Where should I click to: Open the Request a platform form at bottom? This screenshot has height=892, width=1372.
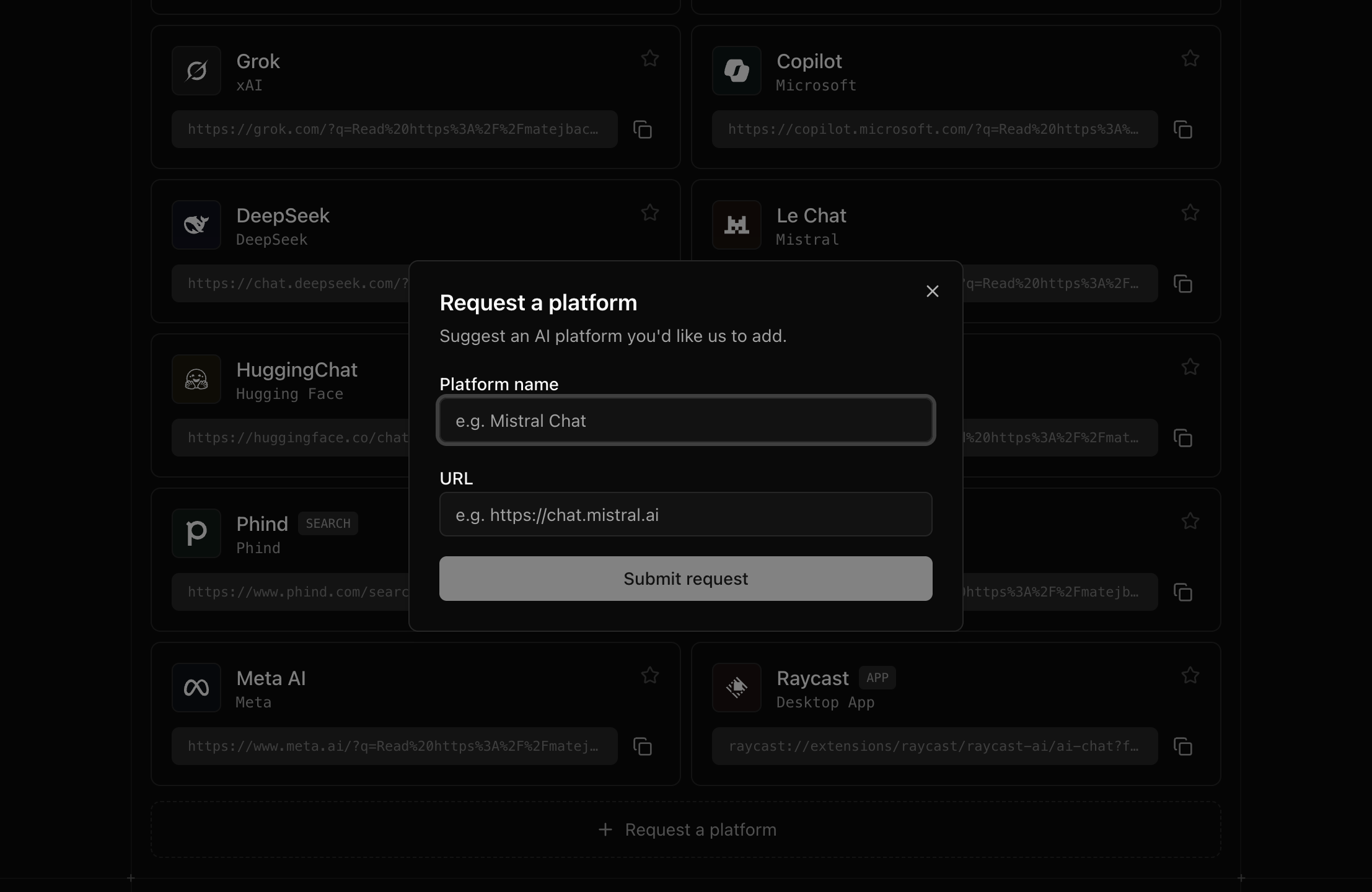(688, 829)
